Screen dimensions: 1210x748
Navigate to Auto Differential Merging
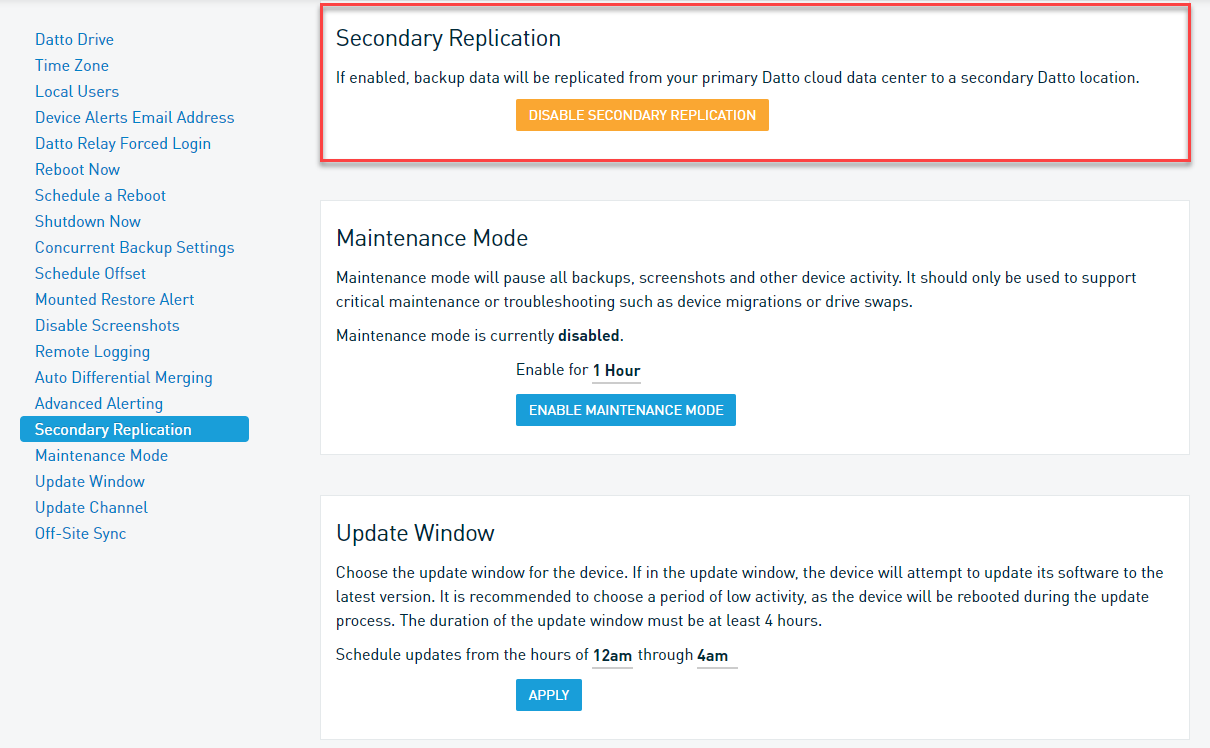point(123,378)
